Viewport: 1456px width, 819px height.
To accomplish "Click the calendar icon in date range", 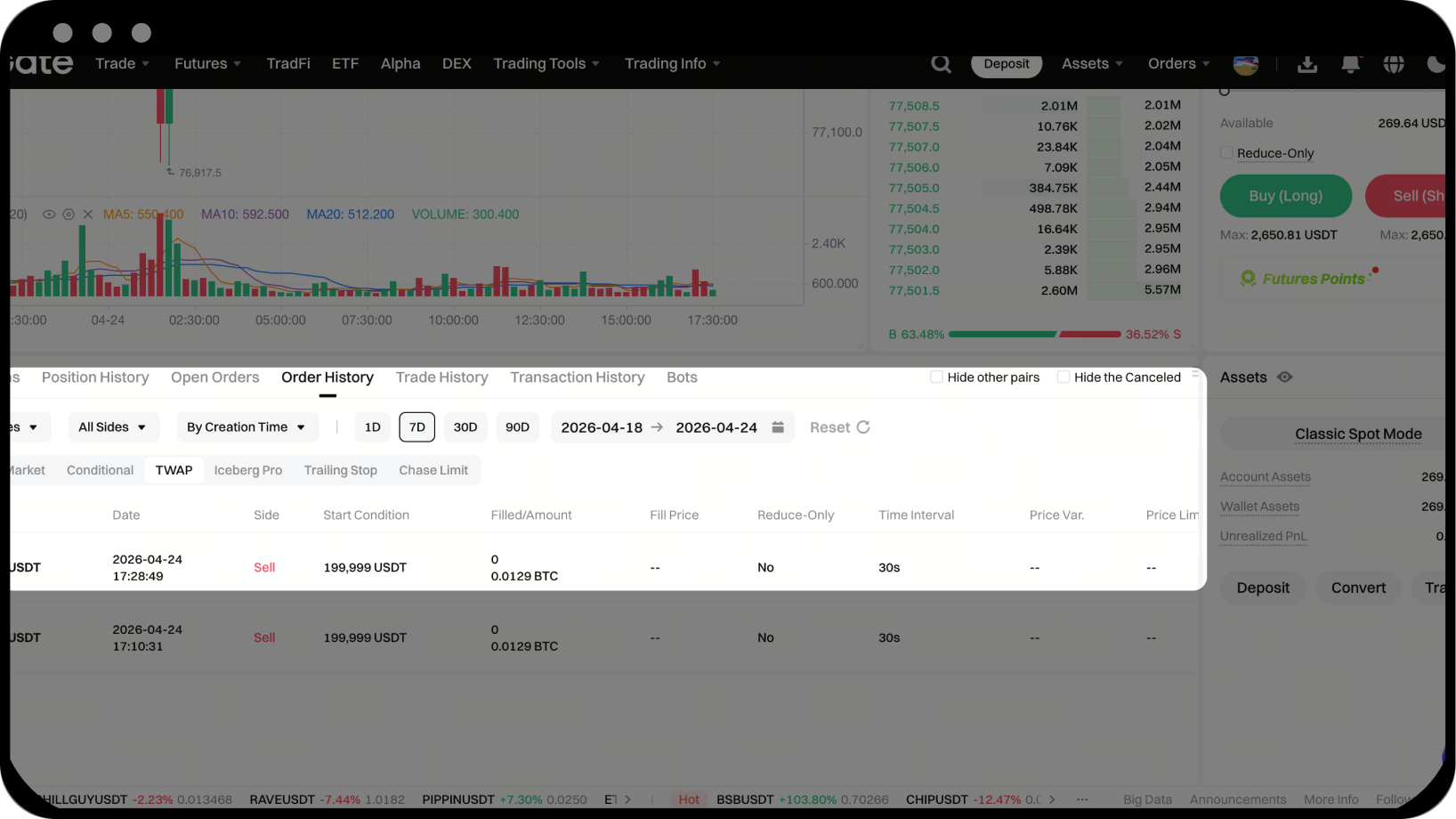I will tap(778, 427).
